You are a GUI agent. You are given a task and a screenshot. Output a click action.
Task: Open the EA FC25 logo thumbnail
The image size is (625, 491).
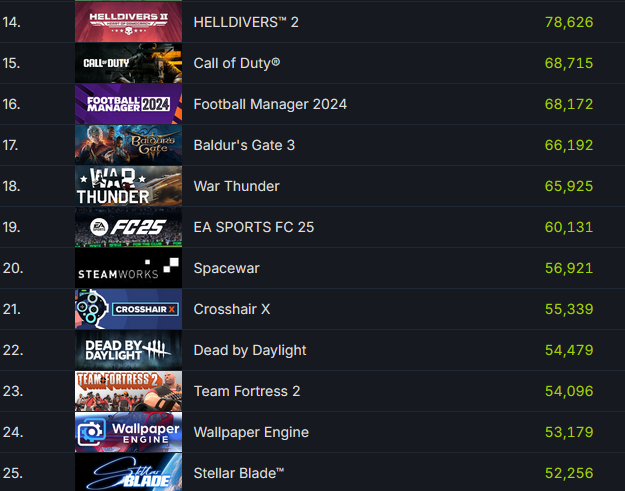[128, 227]
